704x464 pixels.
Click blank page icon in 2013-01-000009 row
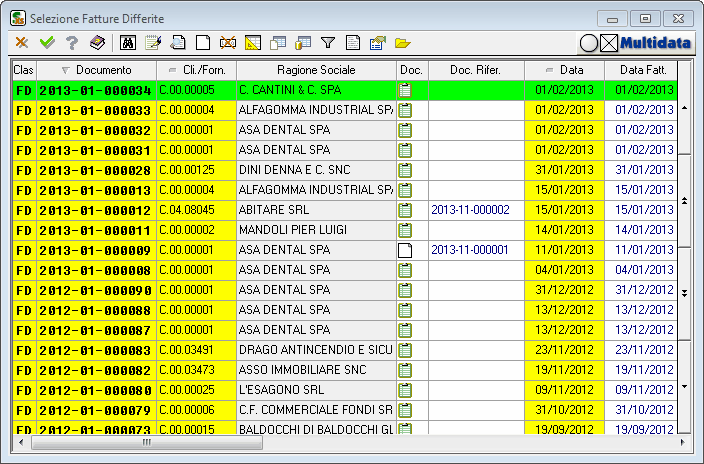(405, 250)
